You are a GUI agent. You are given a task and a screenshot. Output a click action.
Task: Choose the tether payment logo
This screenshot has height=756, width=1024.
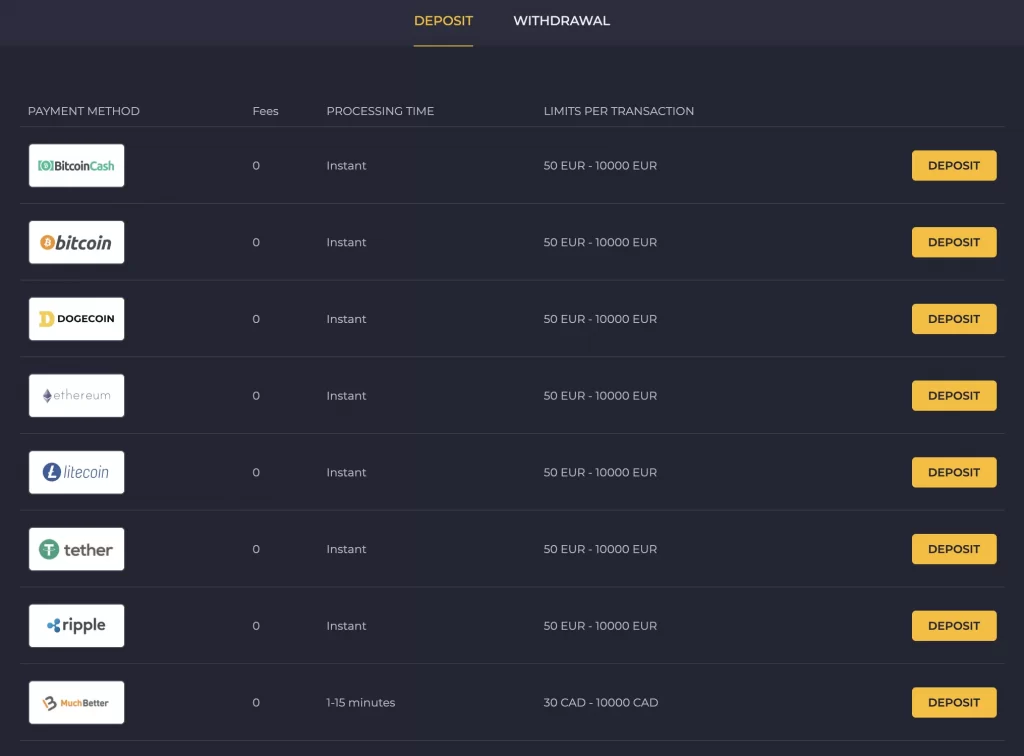pos(76,549)
